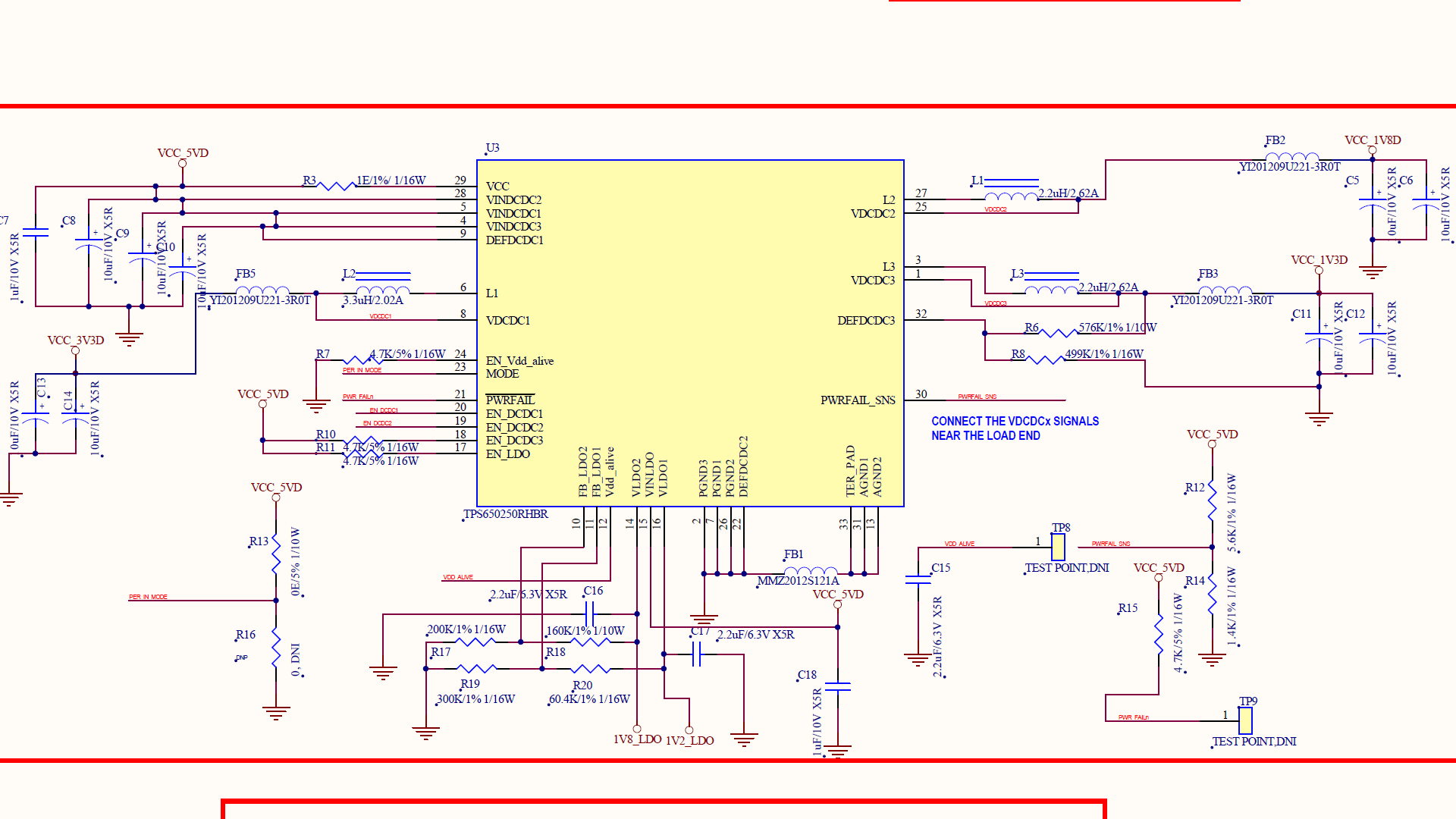Select resistor R3 value 1E/1%/ 1/16W
The image size is (1456, 819).
tap(391, 180)
